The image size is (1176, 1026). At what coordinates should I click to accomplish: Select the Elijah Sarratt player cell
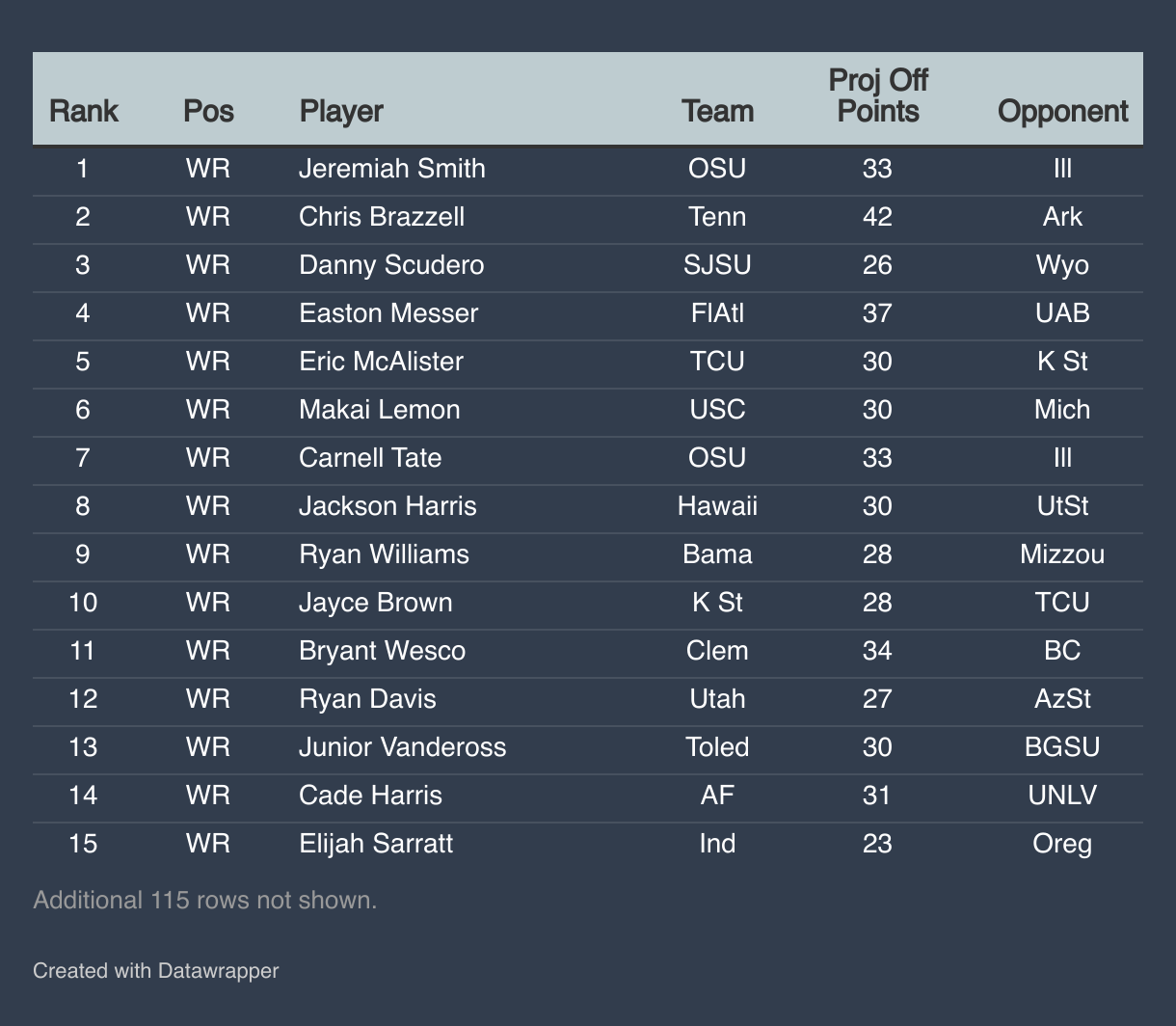pyautogui.click(x=376, y=844)
